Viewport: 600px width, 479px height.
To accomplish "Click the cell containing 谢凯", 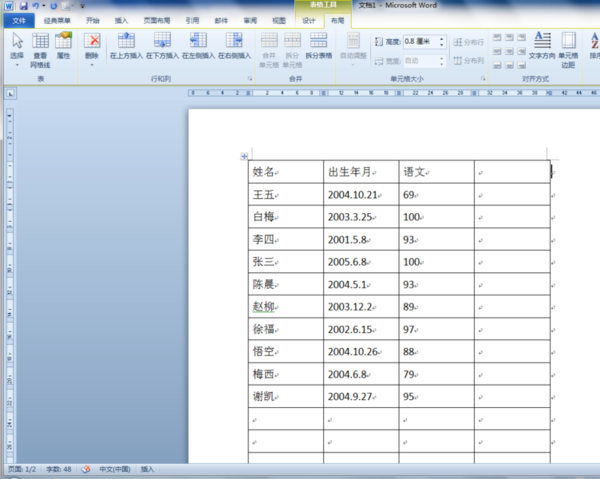I will click(x=286, y=396).
